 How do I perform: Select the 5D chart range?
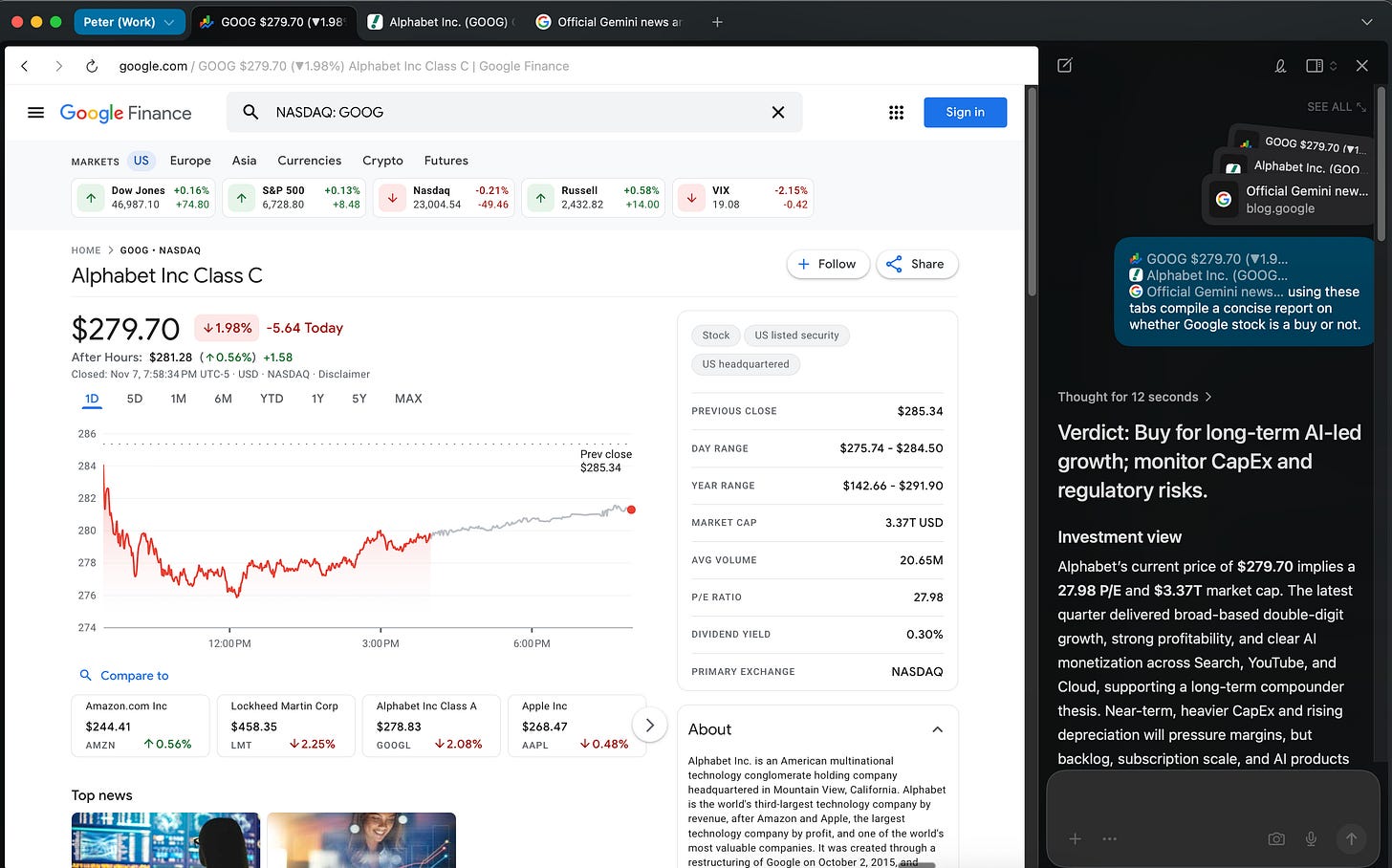135,399
